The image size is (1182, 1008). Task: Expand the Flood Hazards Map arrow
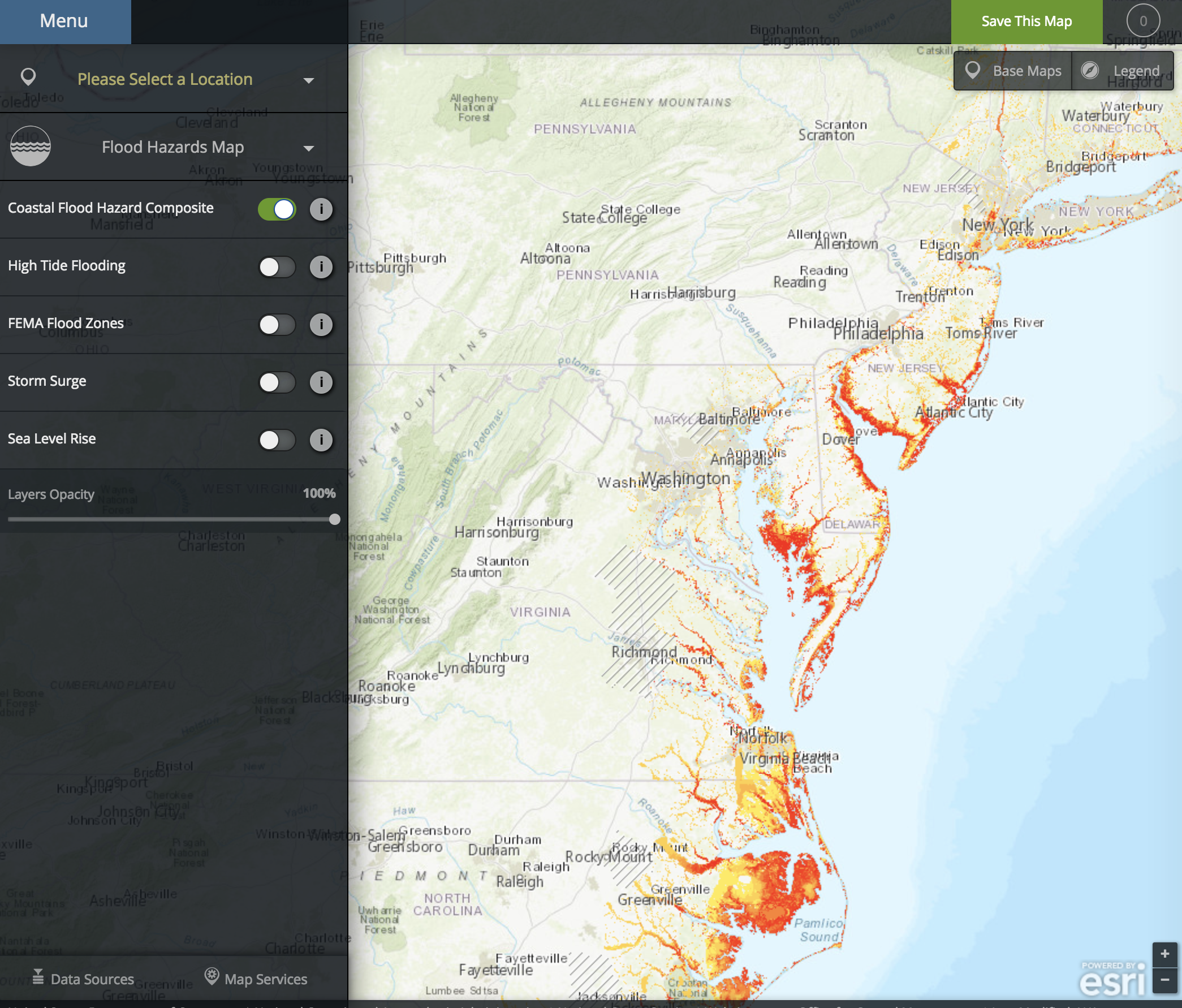coord(309,148)
